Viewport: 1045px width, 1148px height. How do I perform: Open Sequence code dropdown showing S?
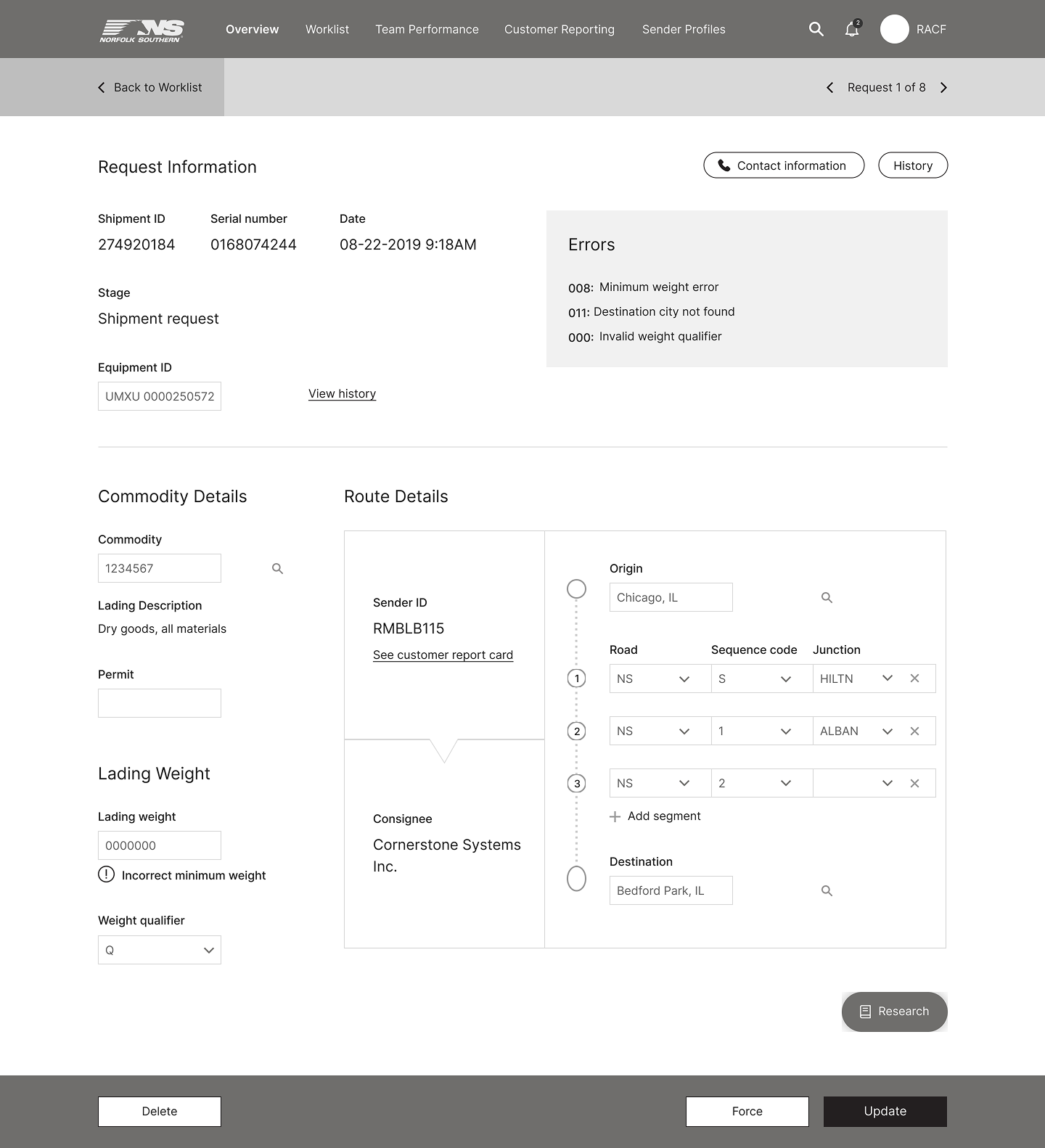[x=762, y=678]
